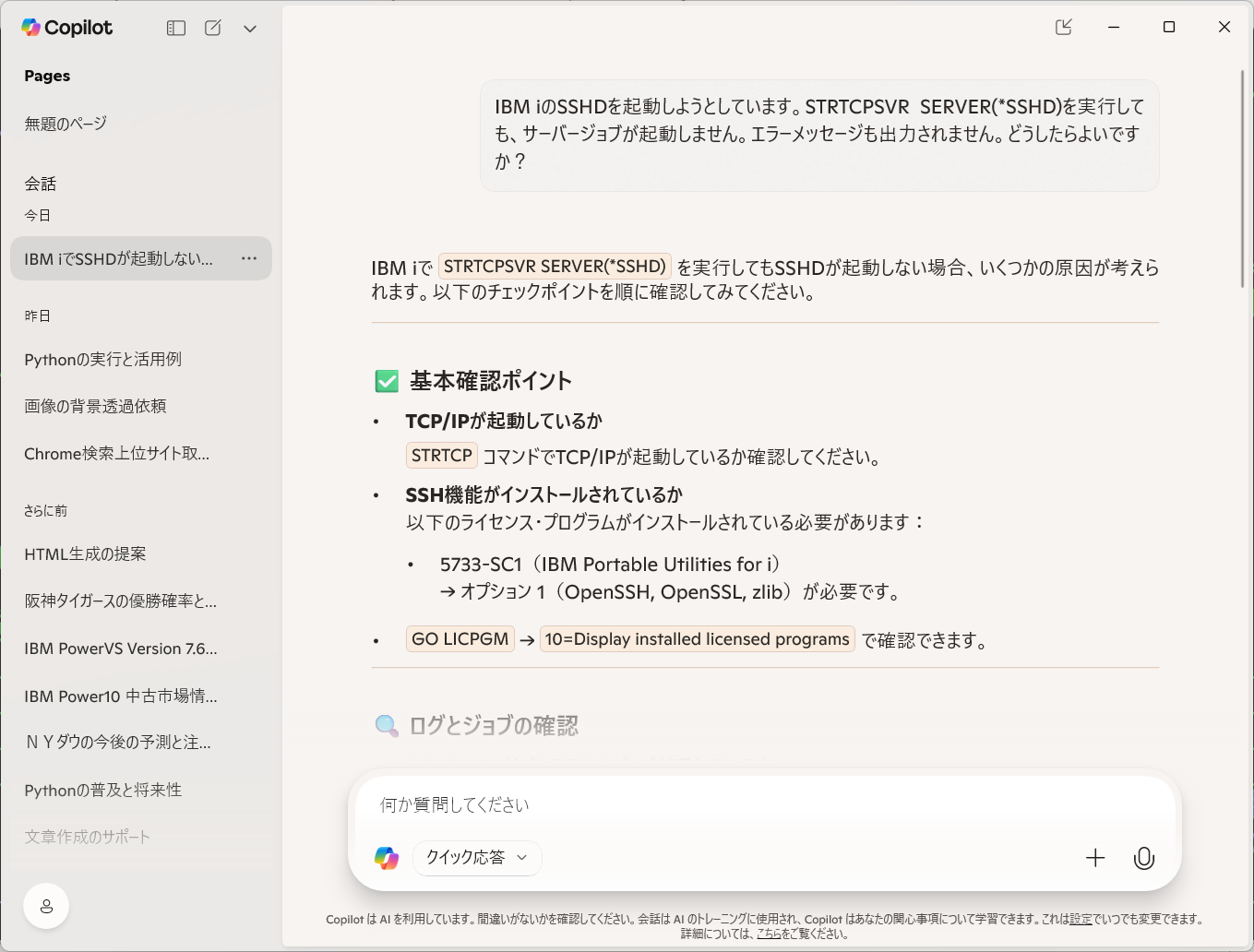Click the plus icon to add an attachment

(x=1095, y=858)
